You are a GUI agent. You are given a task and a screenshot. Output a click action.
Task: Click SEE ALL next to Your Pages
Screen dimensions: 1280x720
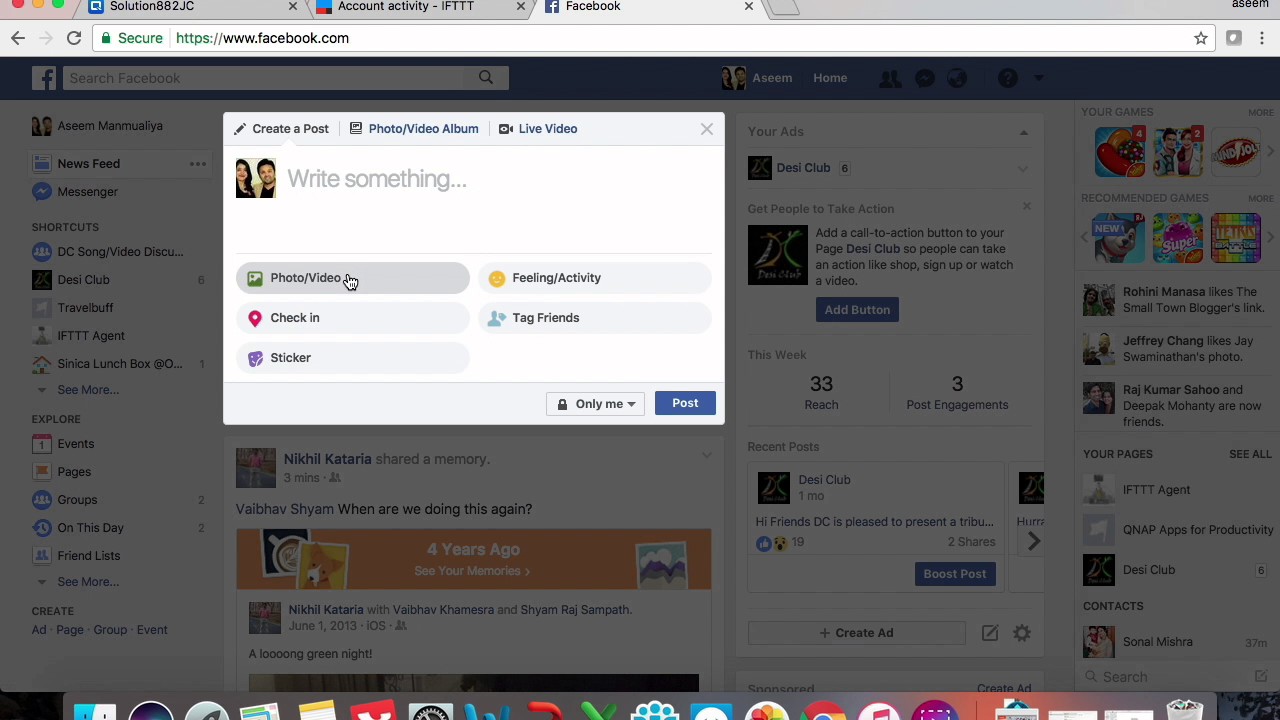pyautogui.click(x=1250, y=454)
